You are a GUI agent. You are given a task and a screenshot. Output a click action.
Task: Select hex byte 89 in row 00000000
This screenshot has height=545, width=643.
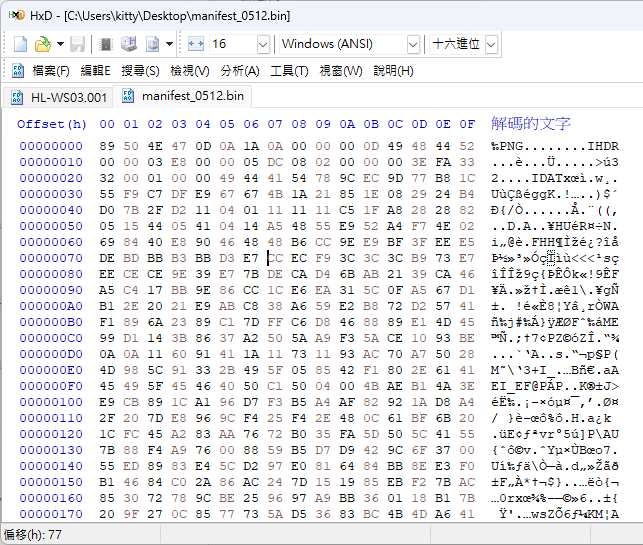pyautogui.click(x=107, y=146)
